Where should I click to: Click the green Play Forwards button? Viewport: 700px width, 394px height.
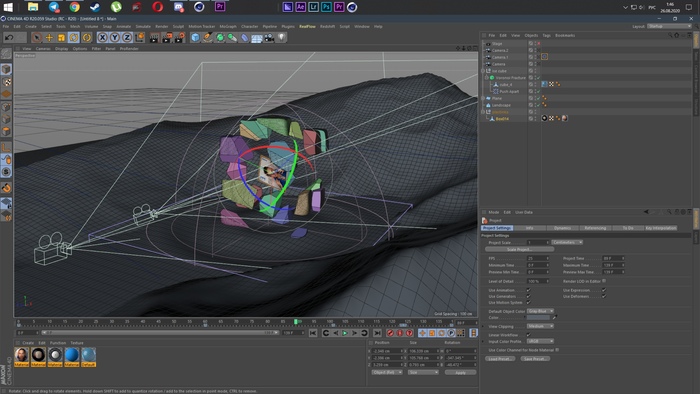coord(345,333)
